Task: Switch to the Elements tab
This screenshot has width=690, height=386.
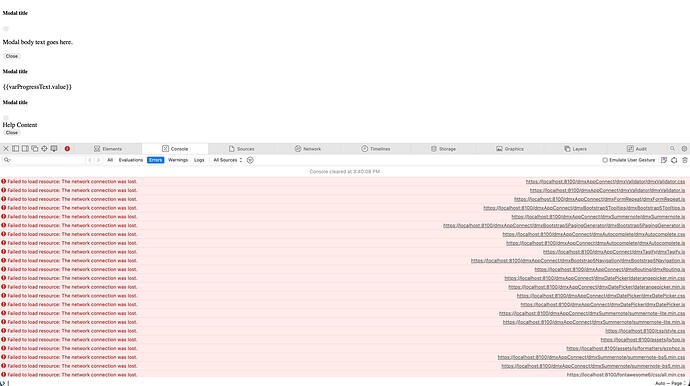Action: pos(108,149)
